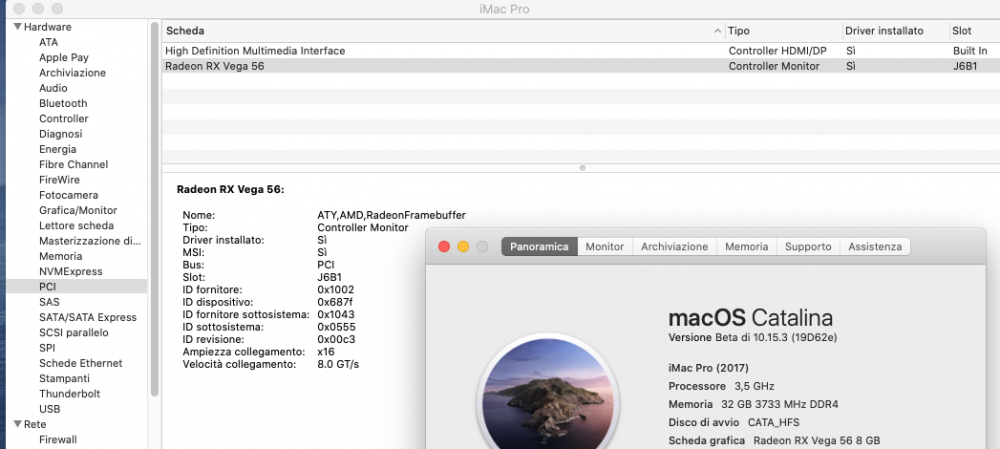Image resolution: width=1000 pixels, height=449 pixels.
Task: Switch to the Monitor tab
Action: pyautogui.click(x=605, y=246)
